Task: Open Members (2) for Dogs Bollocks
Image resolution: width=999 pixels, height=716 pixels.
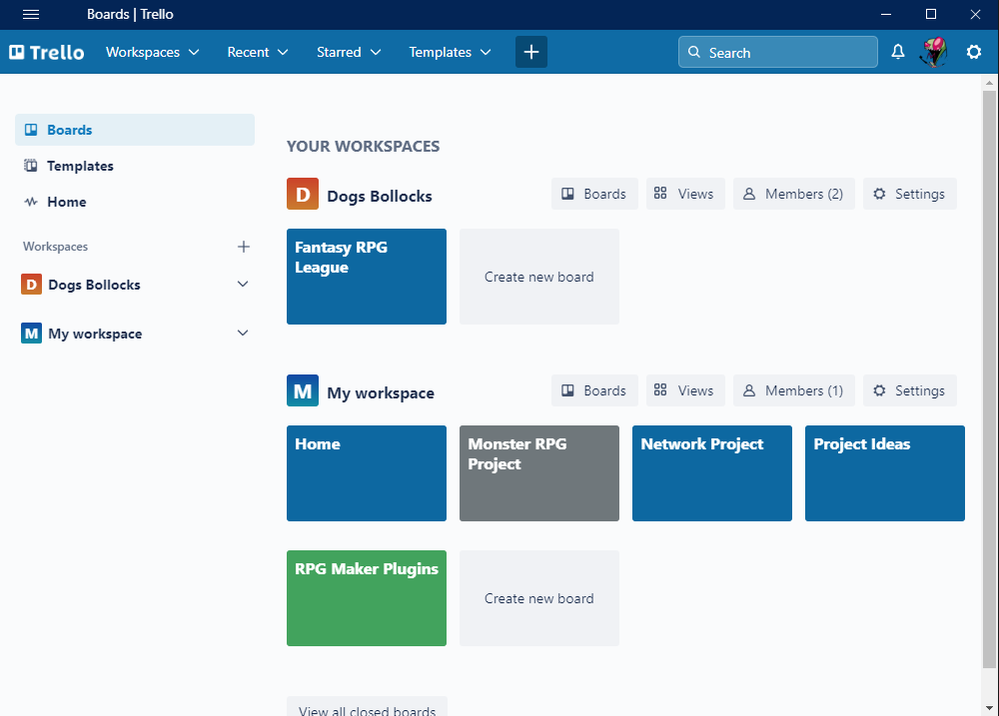Action: [794, 194]
